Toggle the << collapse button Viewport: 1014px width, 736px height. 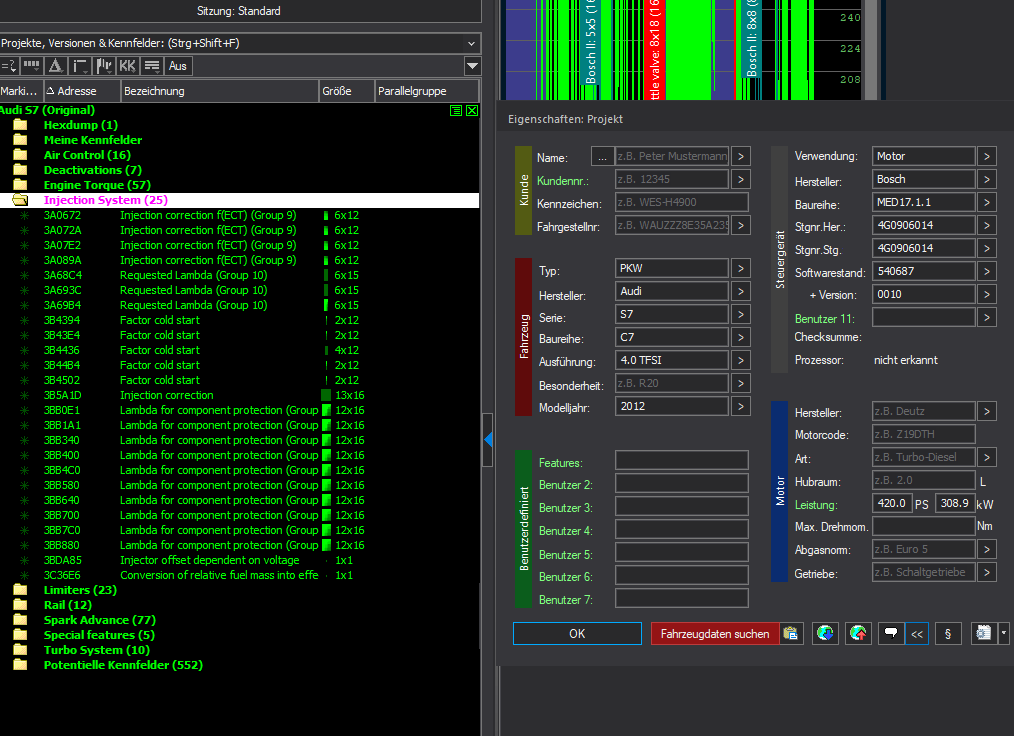pos(917,633)
